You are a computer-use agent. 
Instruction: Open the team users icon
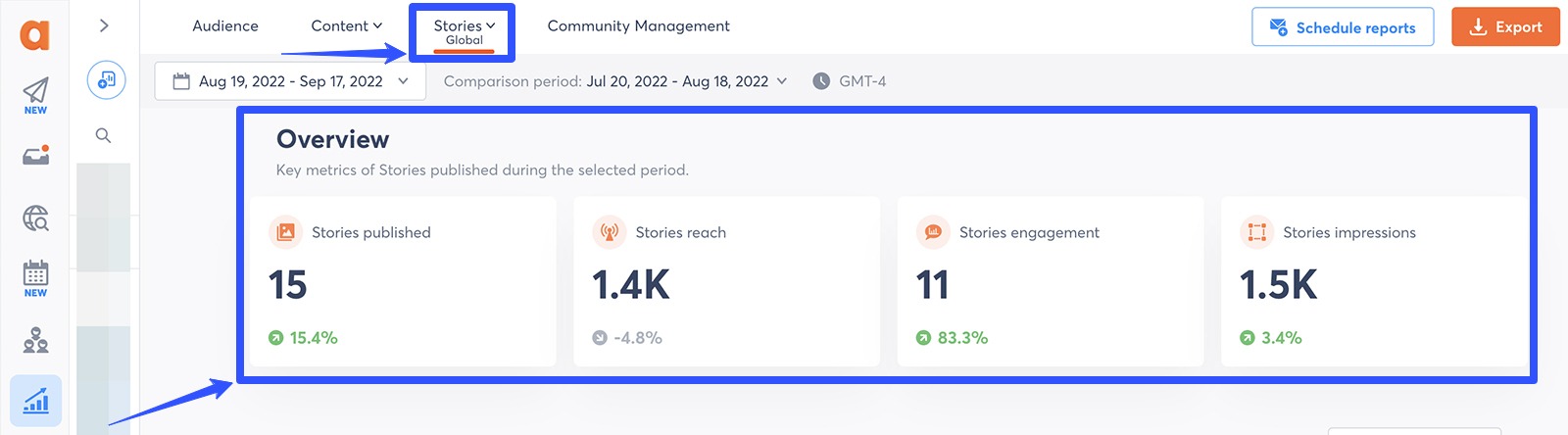35,340
